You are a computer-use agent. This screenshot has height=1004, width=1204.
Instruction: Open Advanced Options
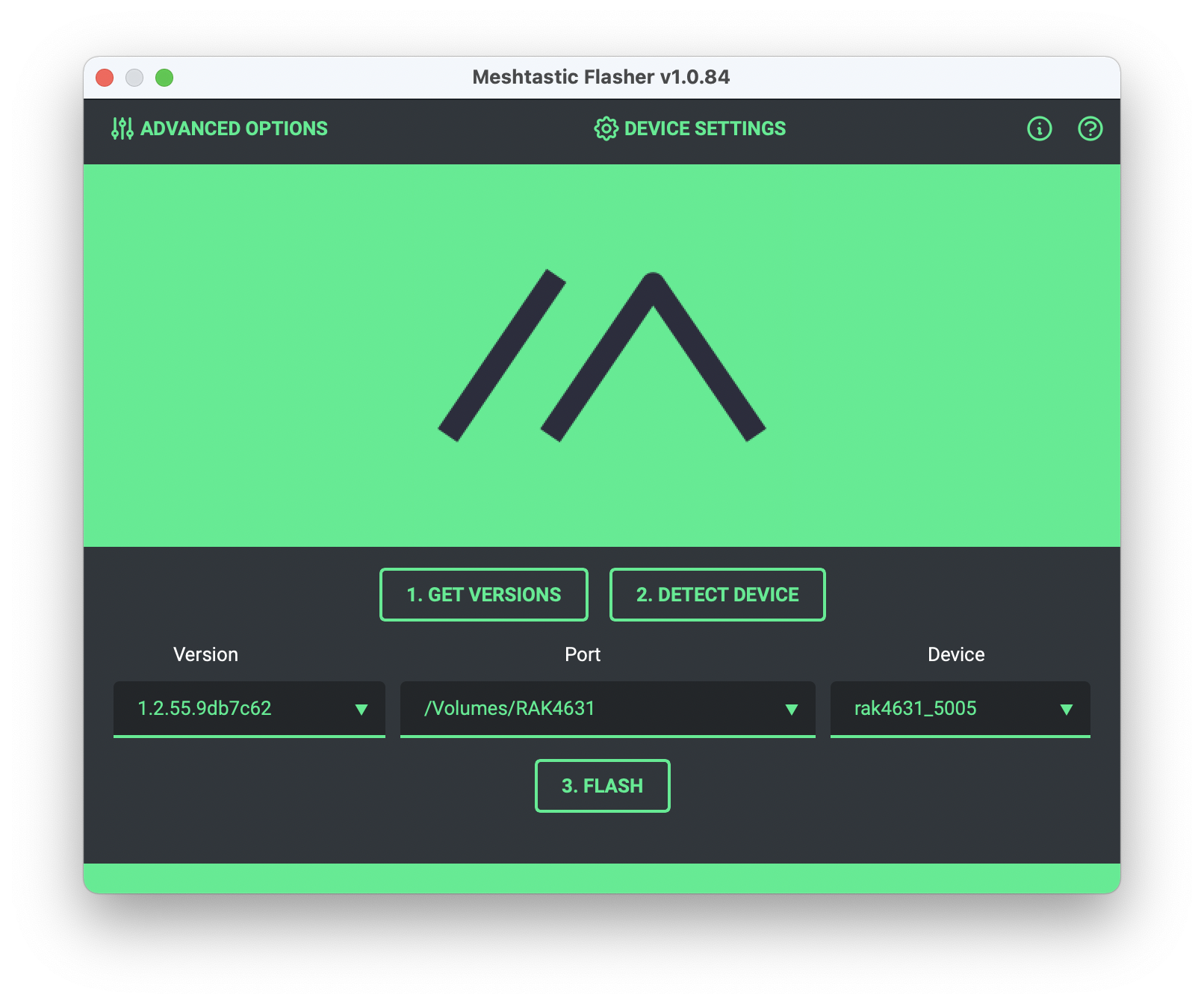coord(220,128)
